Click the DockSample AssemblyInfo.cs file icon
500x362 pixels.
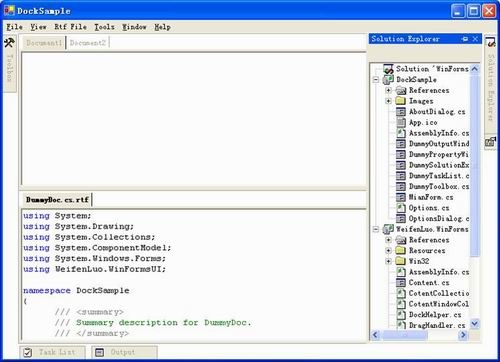click(401, 133)
